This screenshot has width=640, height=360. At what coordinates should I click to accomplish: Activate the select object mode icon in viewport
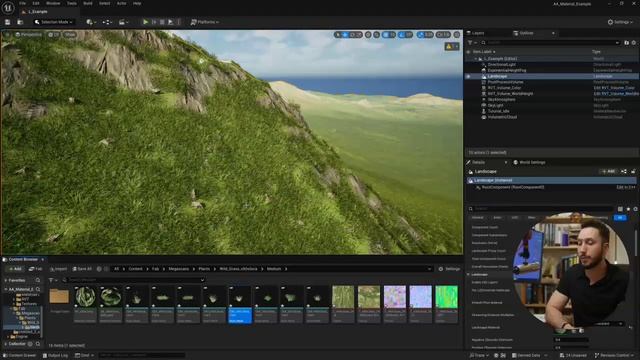pyautogui.click(x=338, y=35)
